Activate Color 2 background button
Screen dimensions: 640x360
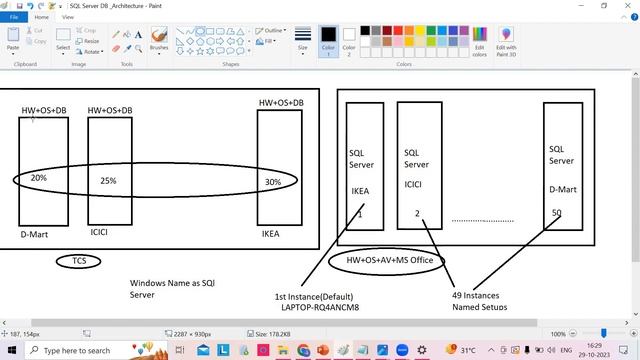(349, 41)
